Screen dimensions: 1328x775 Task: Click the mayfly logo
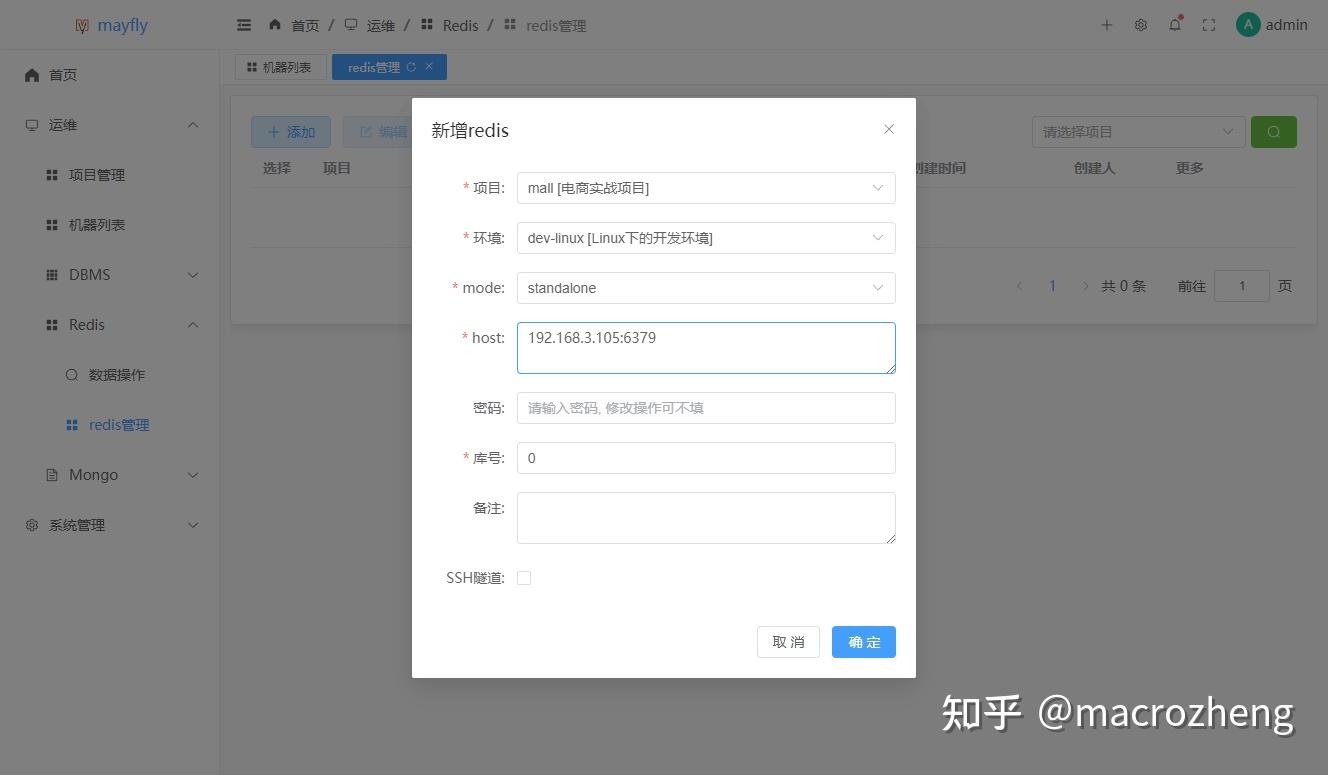[111, 24]
